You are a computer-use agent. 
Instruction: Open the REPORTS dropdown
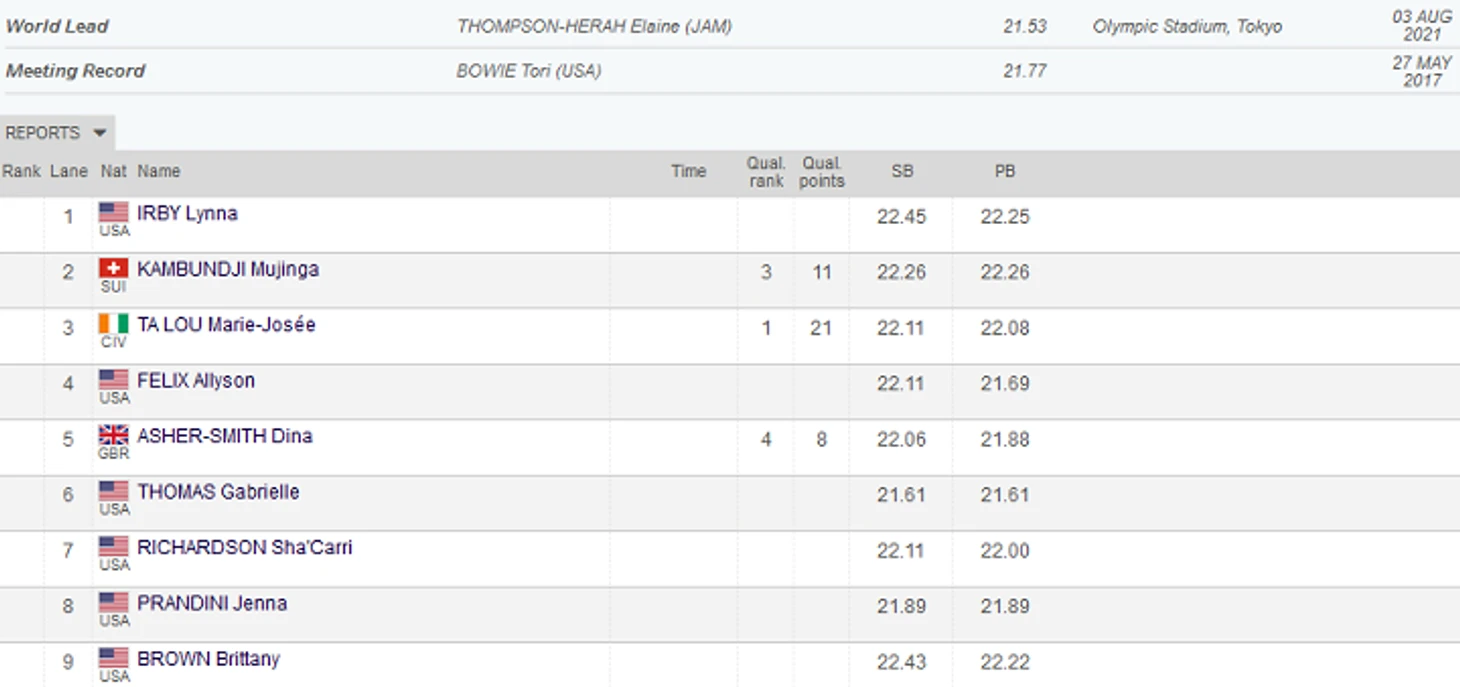tap(57, 133)
